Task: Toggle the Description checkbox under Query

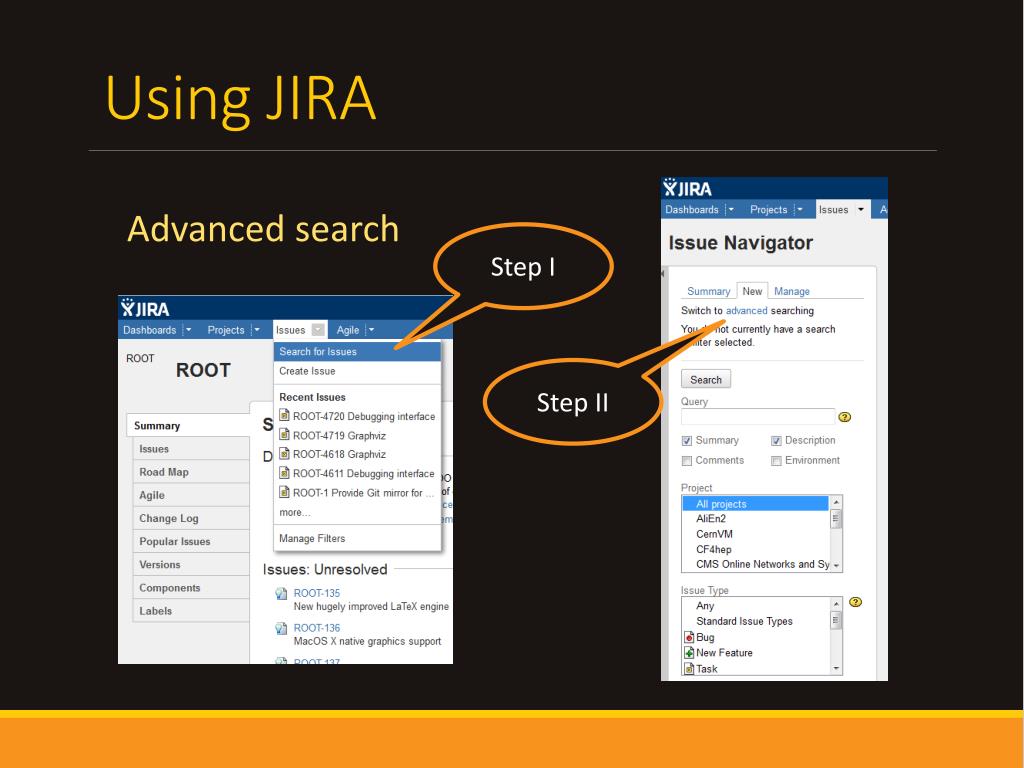Action: (776, 441)
